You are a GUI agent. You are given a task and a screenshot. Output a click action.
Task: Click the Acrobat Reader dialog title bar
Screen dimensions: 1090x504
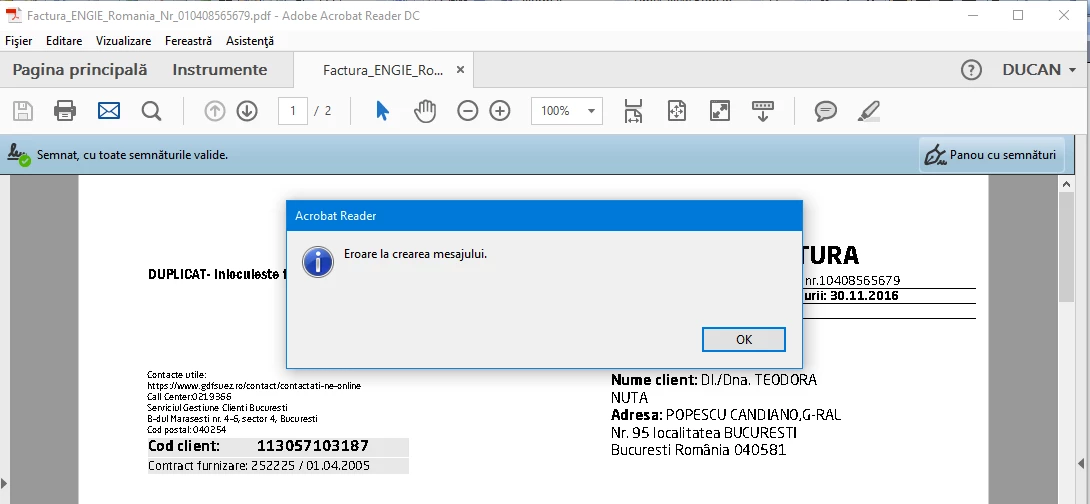[544, 216]
